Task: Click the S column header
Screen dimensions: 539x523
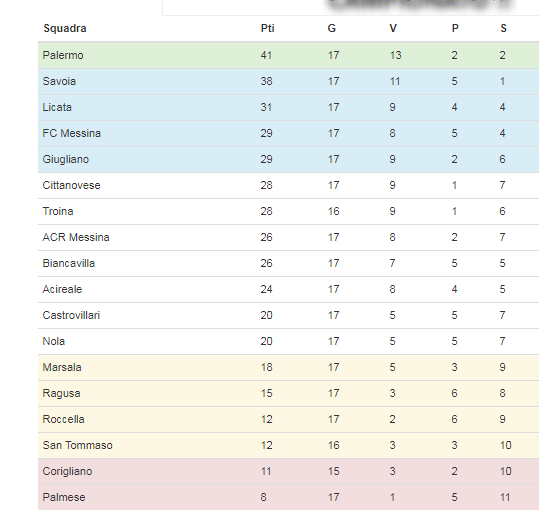Action: 503,28
